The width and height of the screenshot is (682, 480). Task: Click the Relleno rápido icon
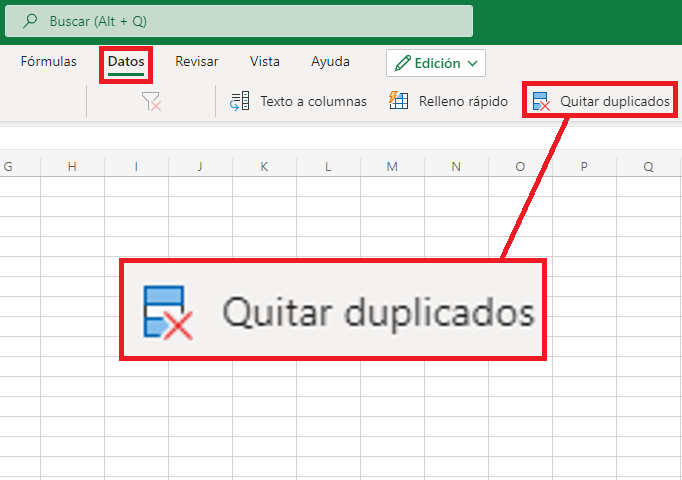tap(398, 101)
